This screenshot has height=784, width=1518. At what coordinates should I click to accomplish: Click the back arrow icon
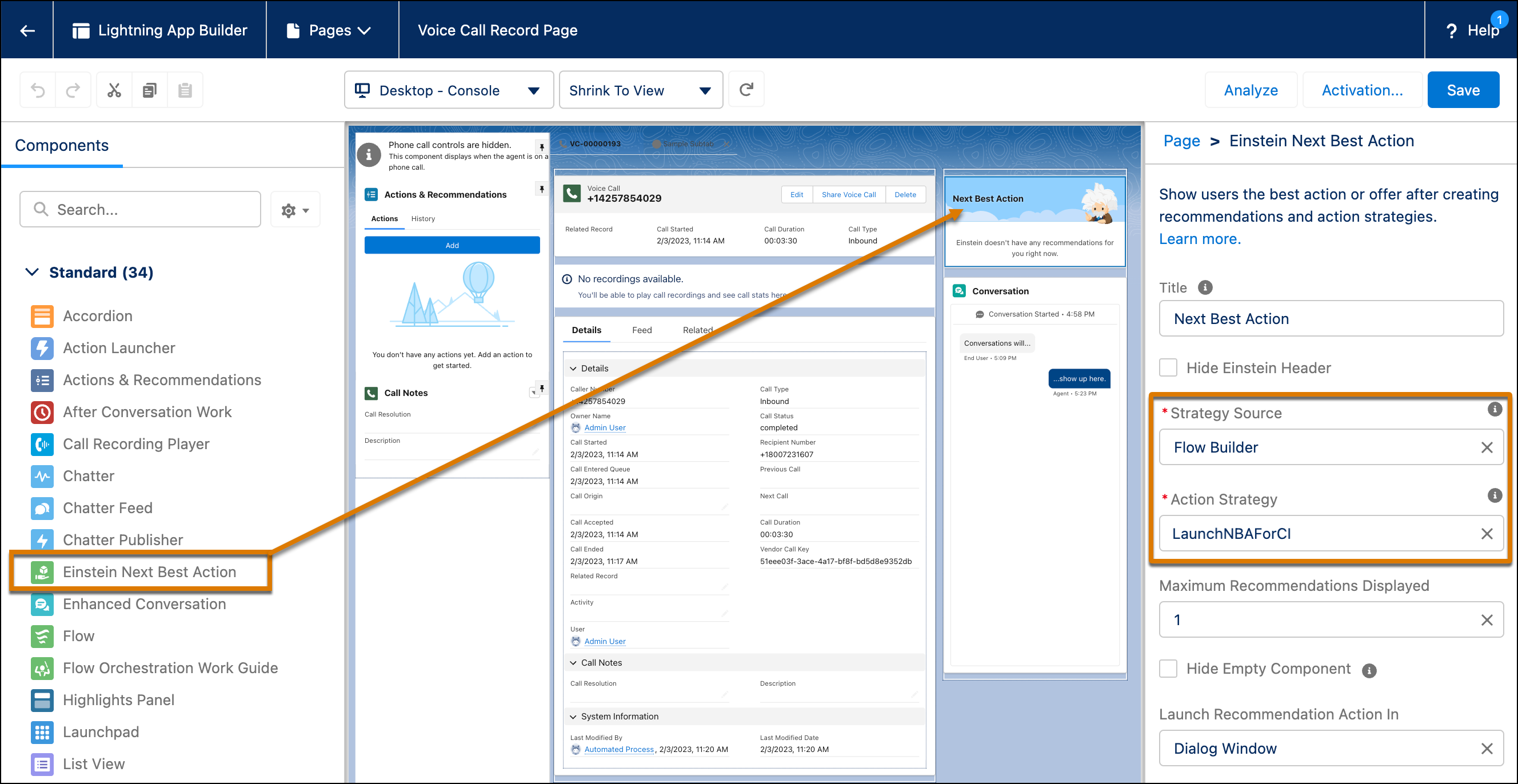(x=27, y=30)
